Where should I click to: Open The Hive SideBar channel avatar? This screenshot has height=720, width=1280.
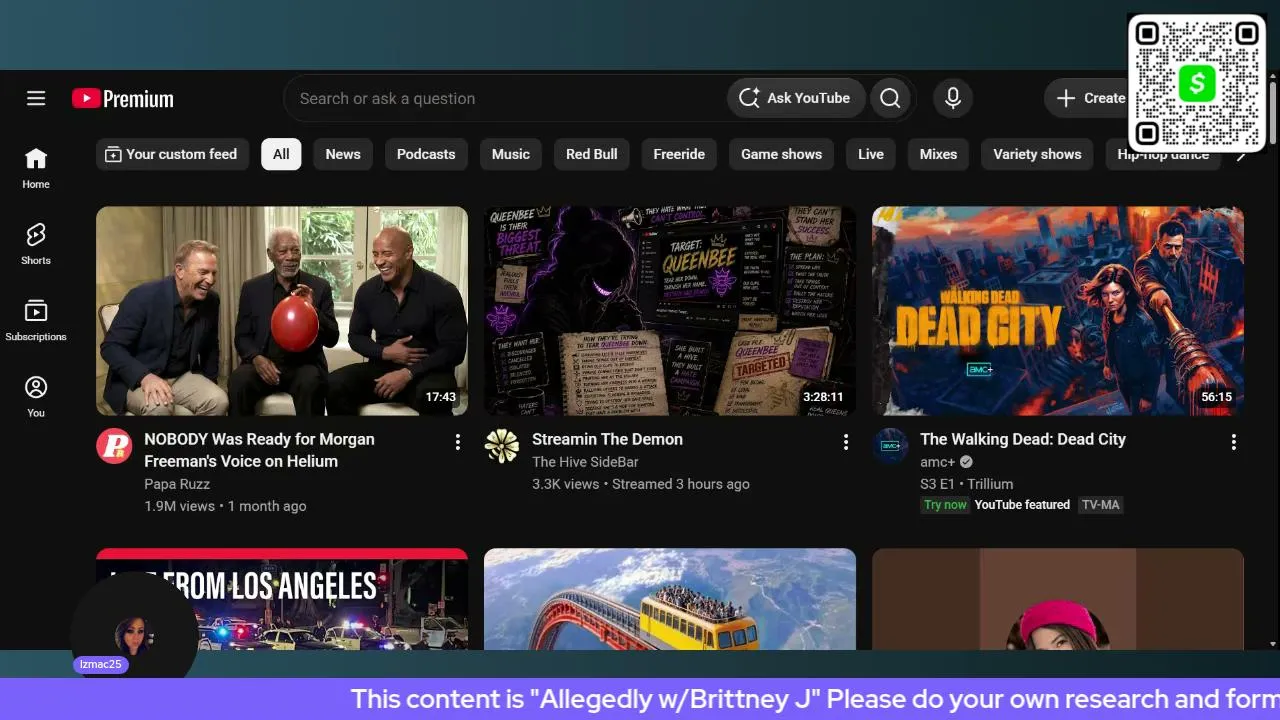tap(502, 446)
